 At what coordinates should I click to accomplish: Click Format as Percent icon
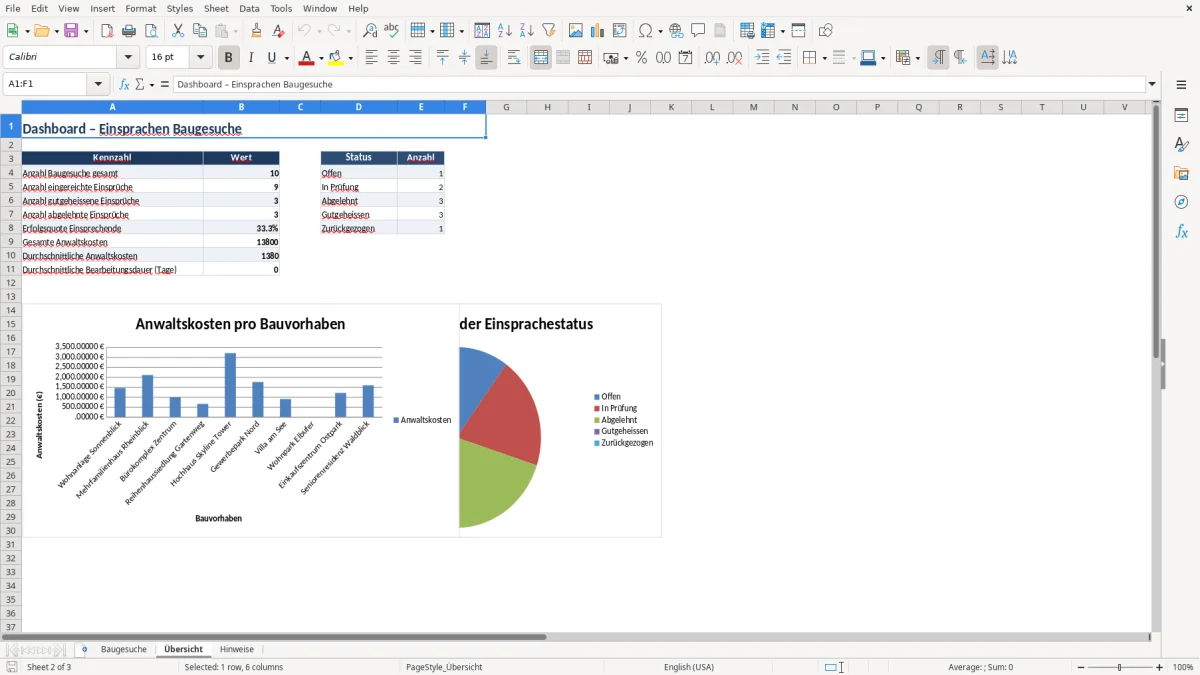(x=641, y=58)
